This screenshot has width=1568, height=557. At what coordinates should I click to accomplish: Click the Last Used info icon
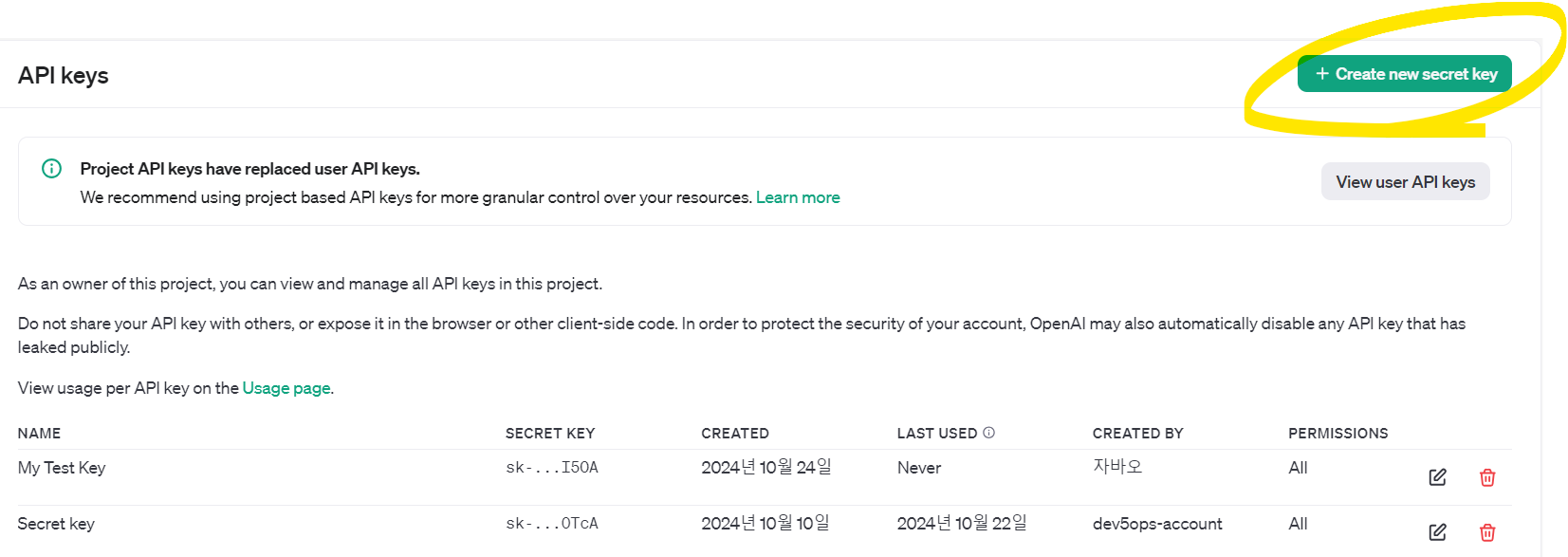pos(988,433)
